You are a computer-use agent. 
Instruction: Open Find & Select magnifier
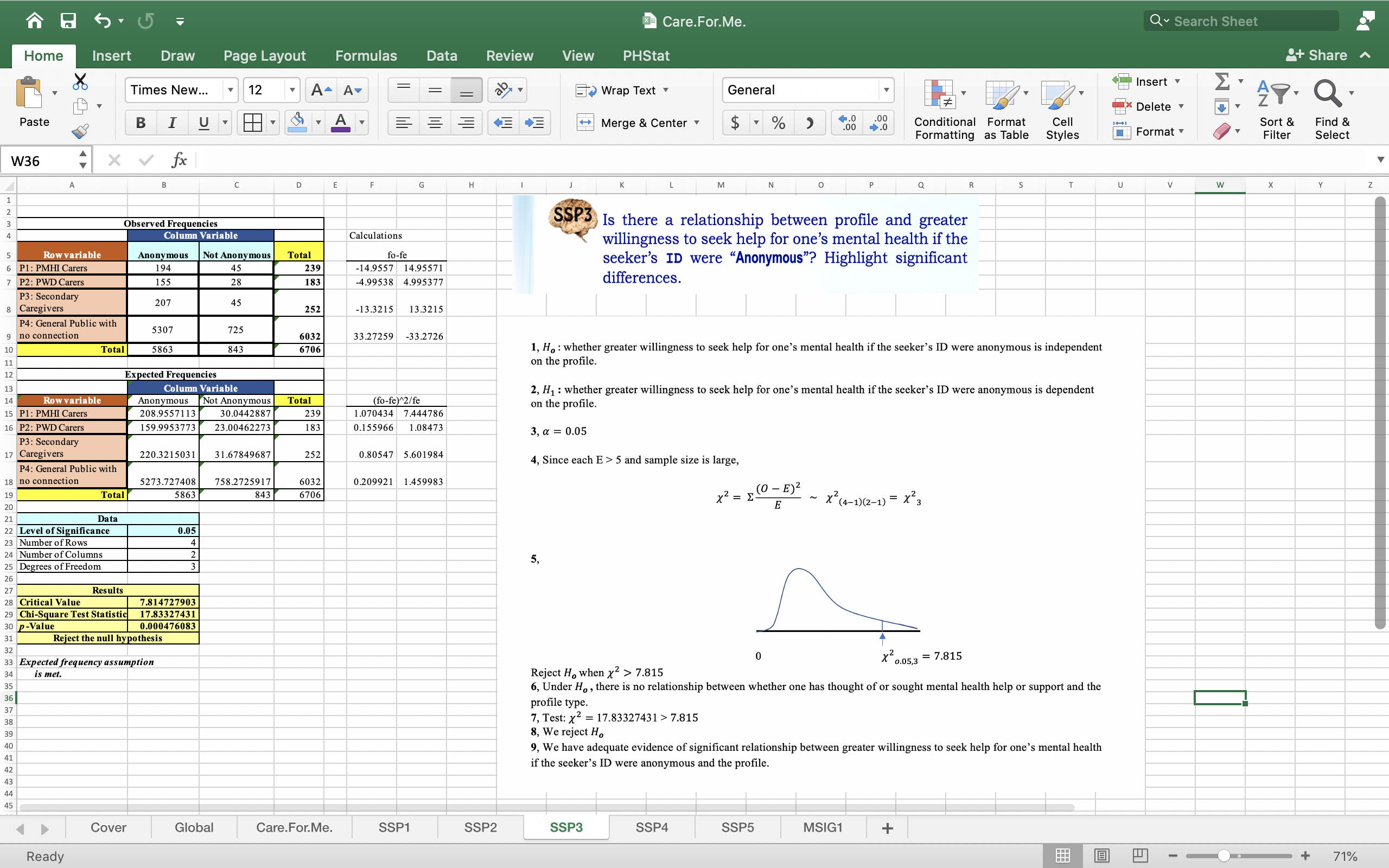(x=1331, y=109)
